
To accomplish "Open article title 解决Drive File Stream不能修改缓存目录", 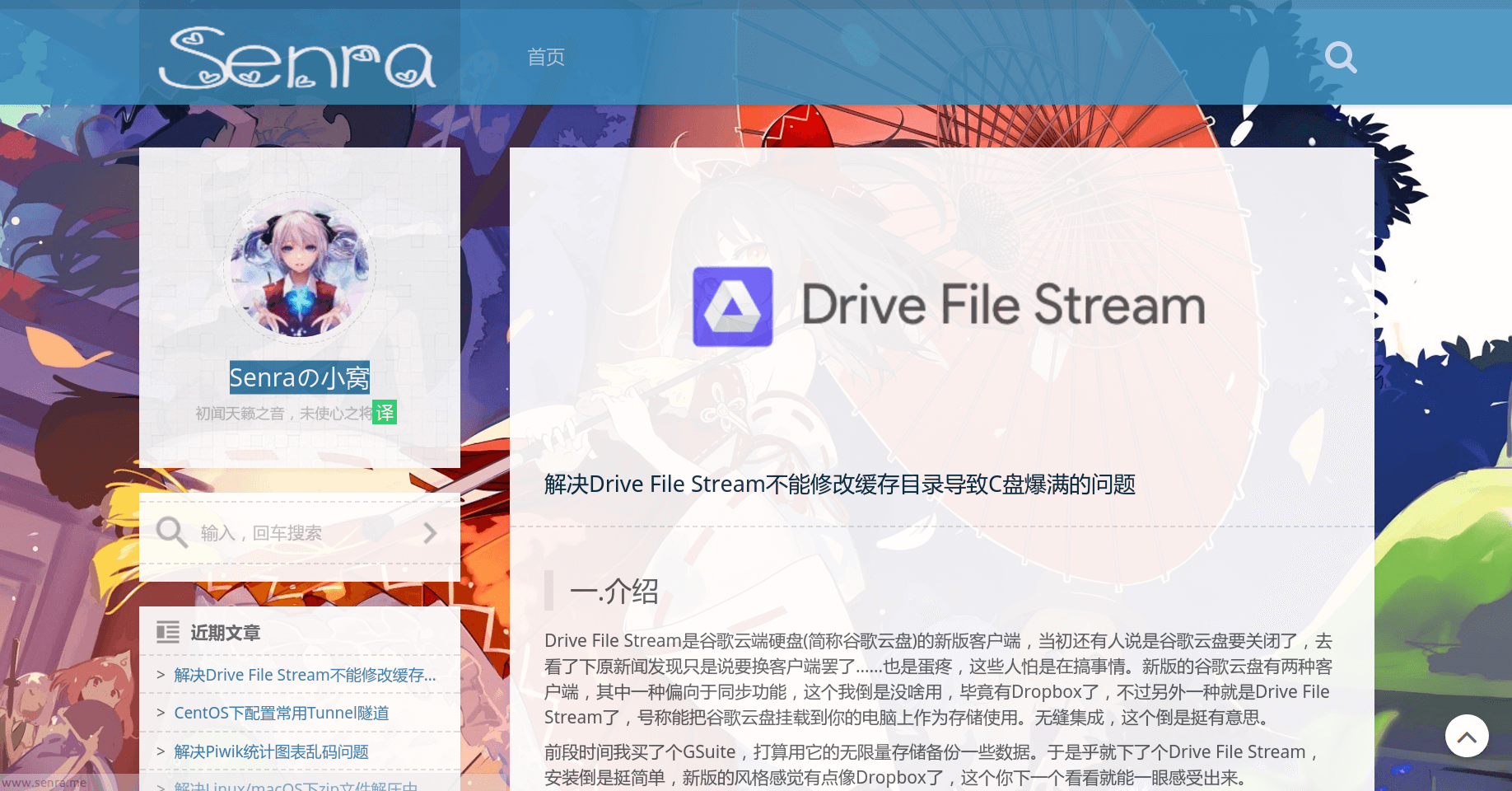I will click(839, 484).
